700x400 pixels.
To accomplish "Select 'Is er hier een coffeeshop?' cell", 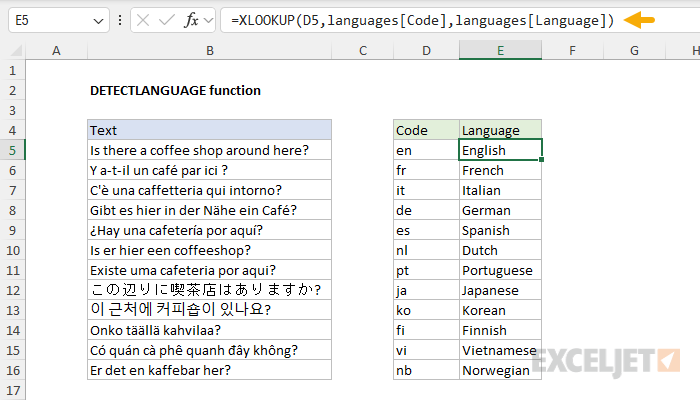I will (209, 250).
